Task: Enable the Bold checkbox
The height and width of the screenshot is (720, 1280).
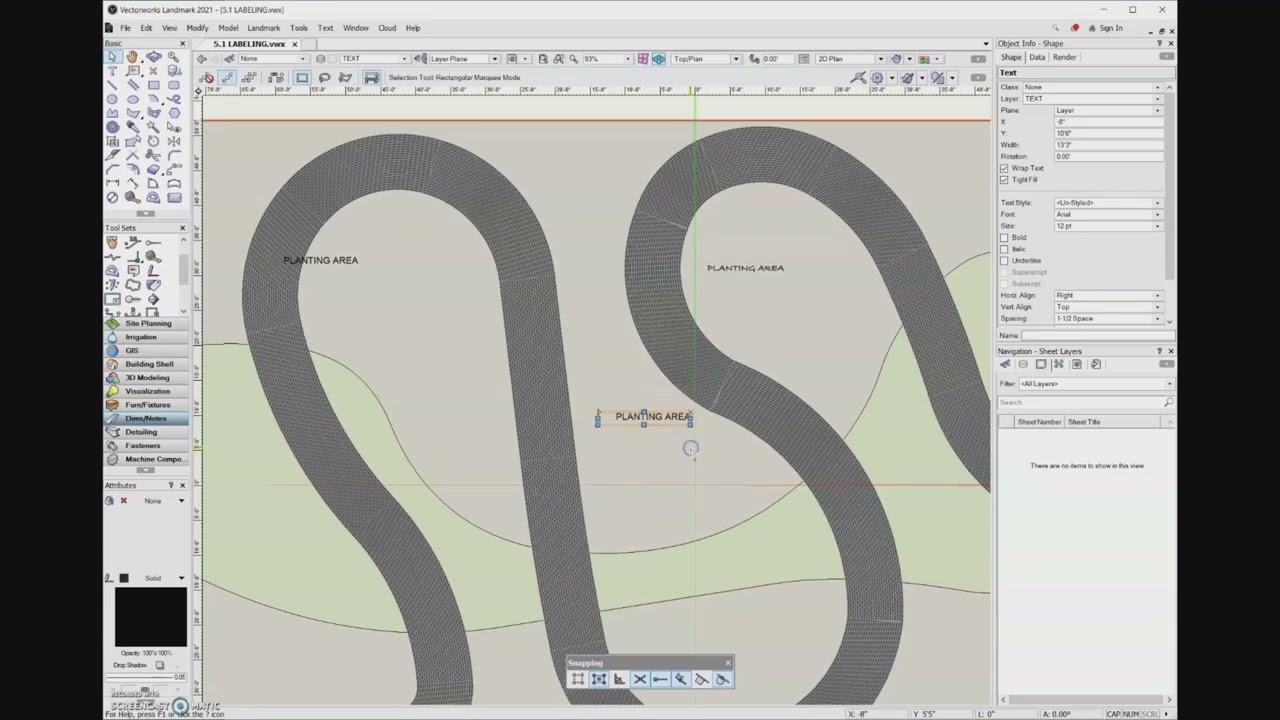Action: pos(1004,238)
